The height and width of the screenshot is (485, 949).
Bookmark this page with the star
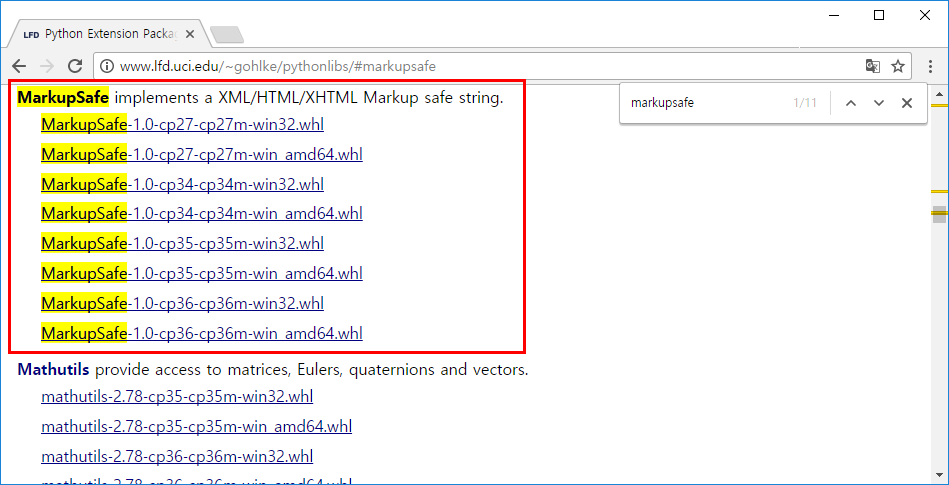coord(898,66)
